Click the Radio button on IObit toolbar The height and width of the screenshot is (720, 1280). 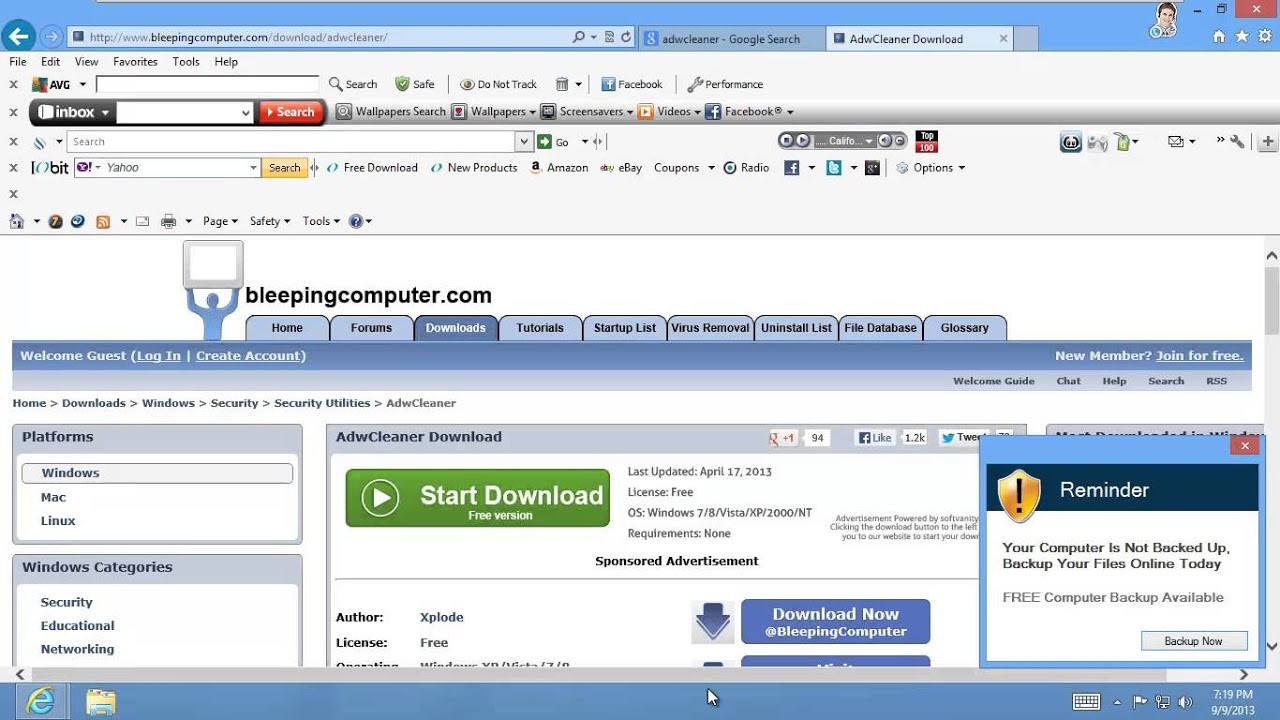click(x=746, y=168)
